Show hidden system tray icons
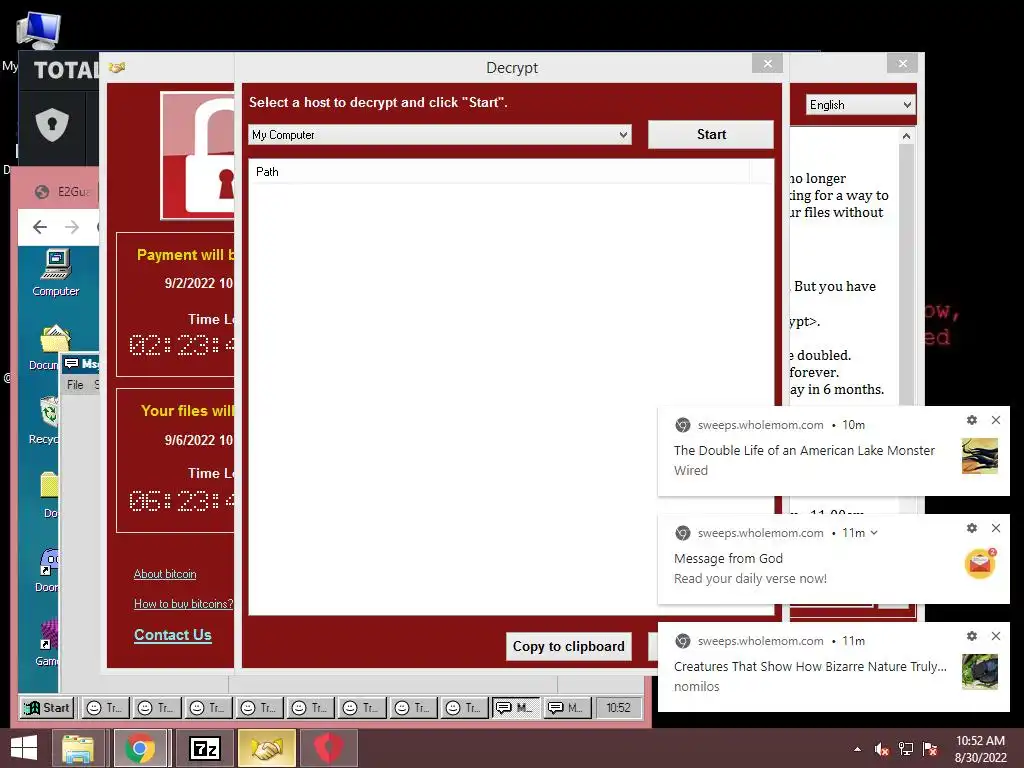The image size is (1024, 768). pyautogui.click(x=857, y=749)
